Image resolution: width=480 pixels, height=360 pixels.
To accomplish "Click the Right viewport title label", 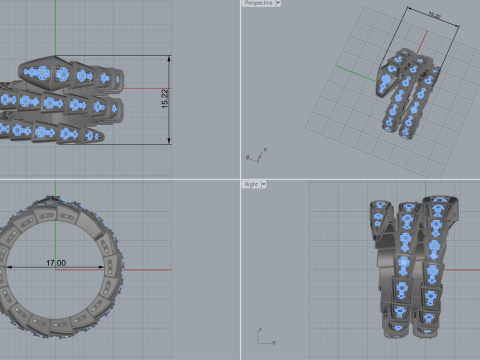I will [251, 184].
